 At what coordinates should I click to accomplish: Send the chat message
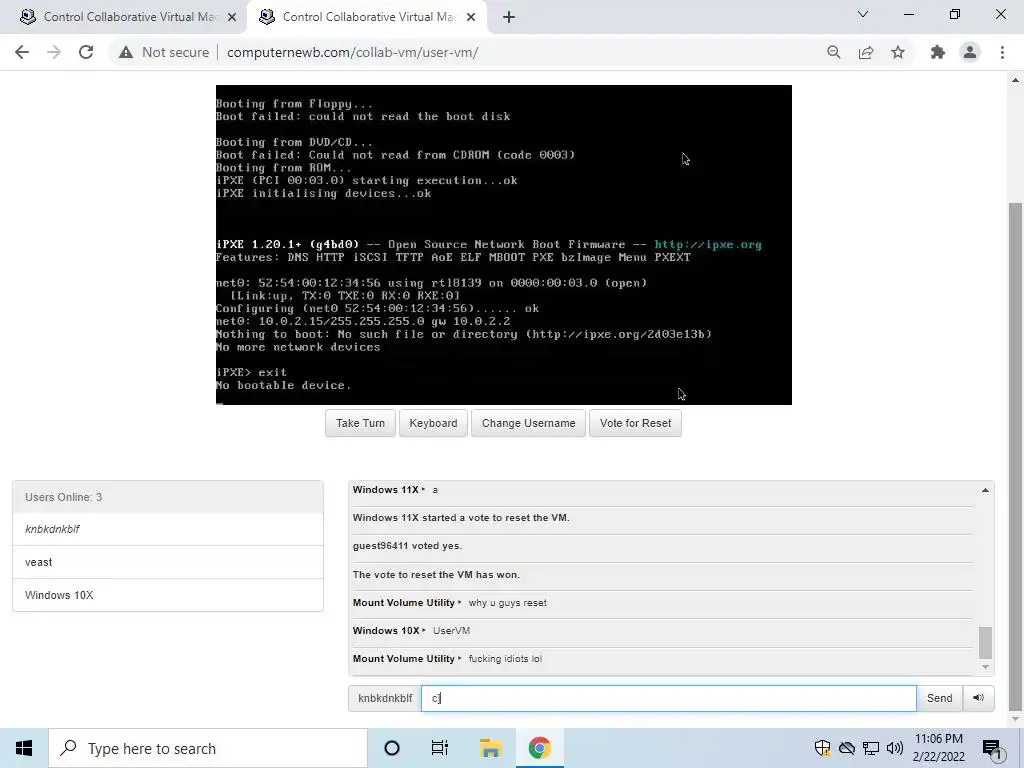point(939,698)
